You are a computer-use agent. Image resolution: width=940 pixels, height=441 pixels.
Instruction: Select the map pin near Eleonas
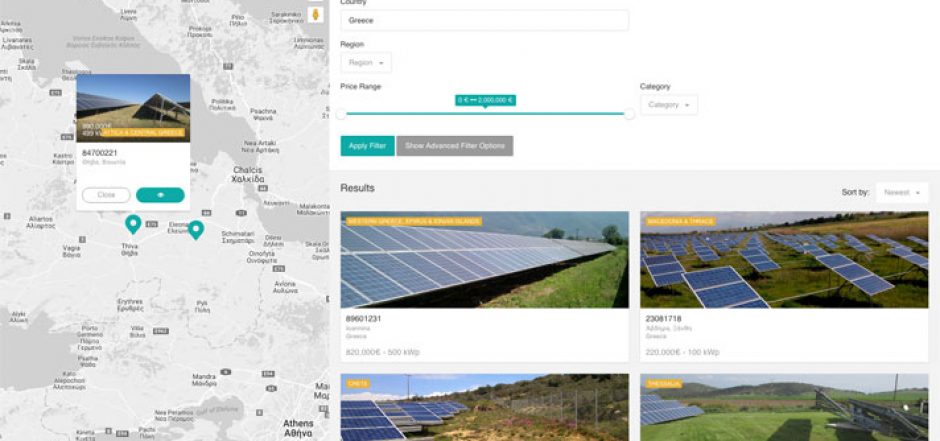[x=195, y=230]
